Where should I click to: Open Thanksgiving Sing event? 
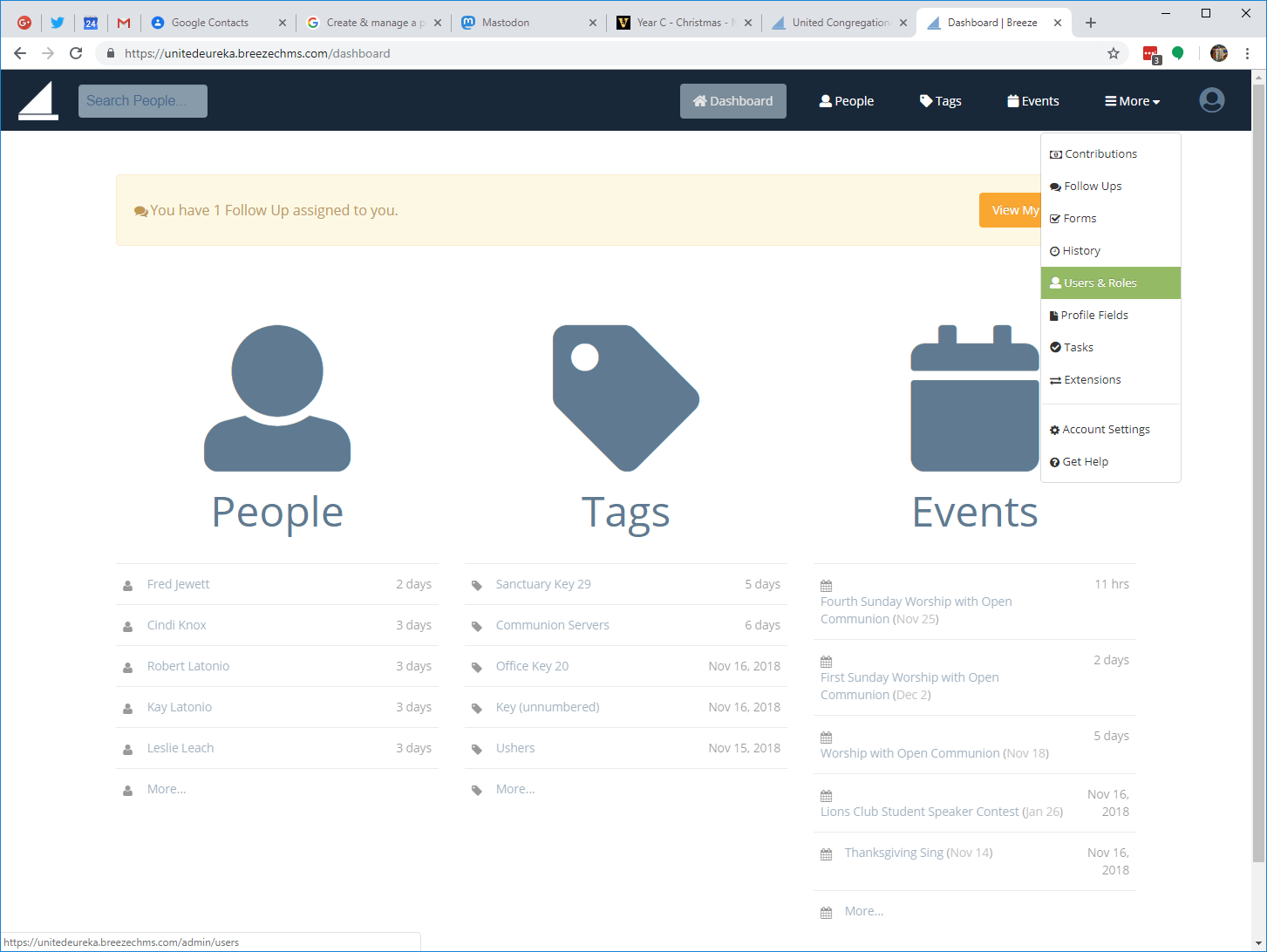pos(918,853)
